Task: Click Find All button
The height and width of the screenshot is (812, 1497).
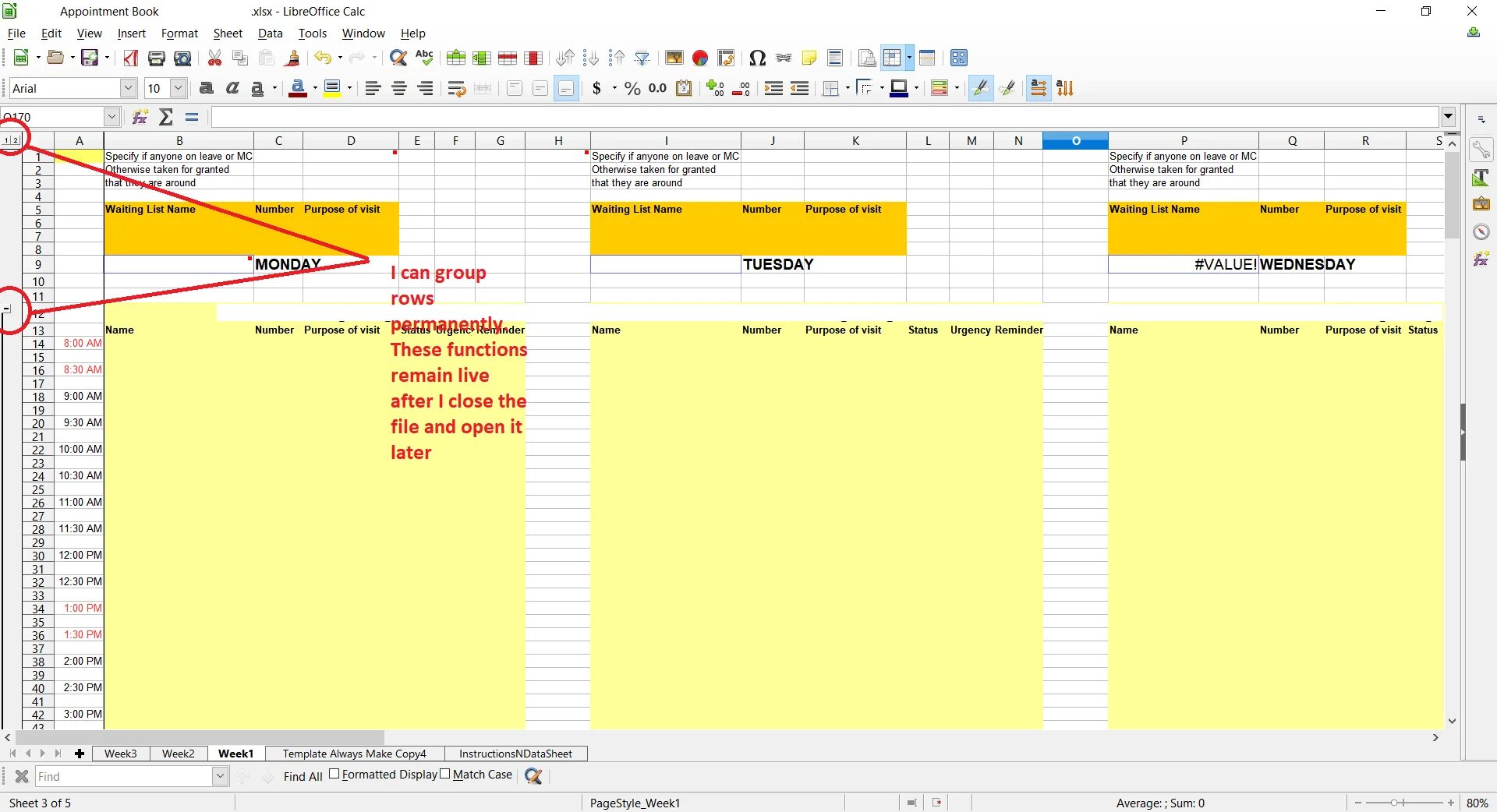Action: [x=303, y=776]
